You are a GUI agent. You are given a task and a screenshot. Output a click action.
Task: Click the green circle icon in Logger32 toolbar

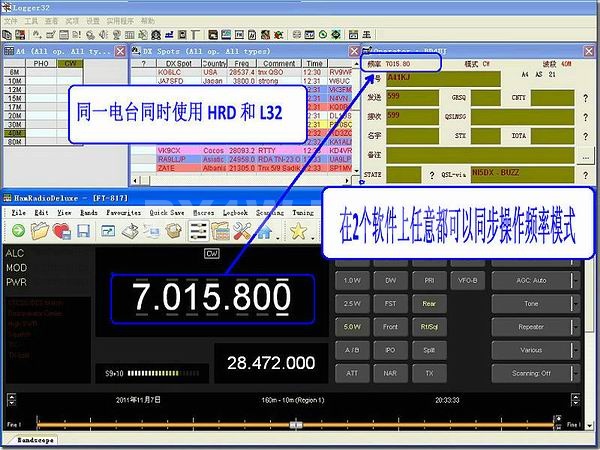323,35
